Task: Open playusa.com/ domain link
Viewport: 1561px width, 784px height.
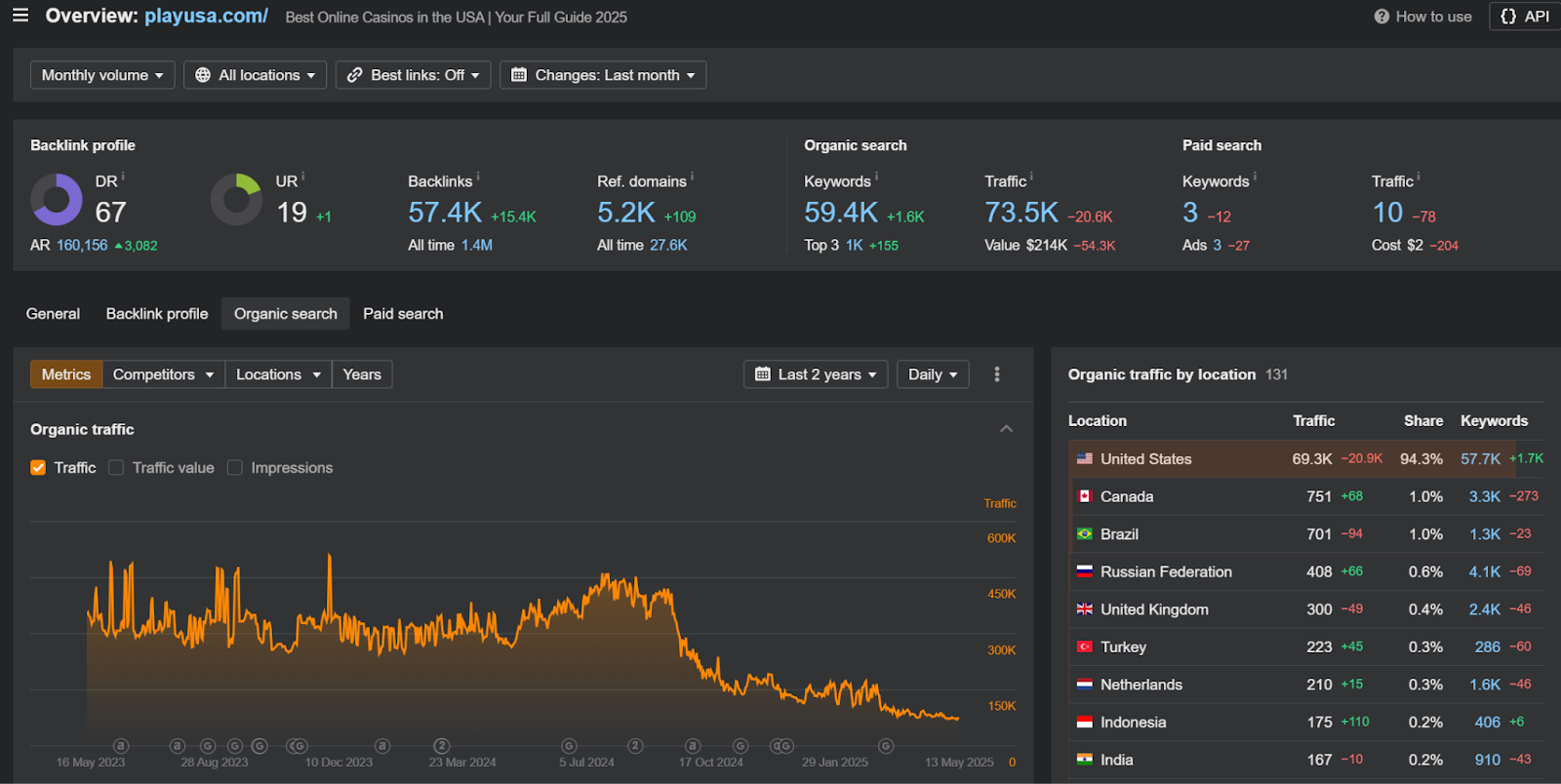Action: (x=206, y=16)
